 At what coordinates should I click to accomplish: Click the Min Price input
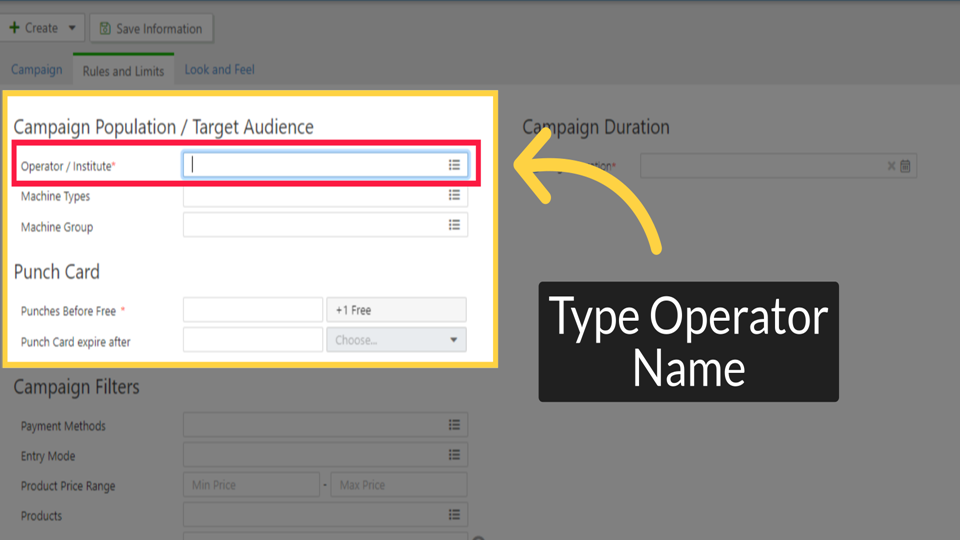pos(252,485)
